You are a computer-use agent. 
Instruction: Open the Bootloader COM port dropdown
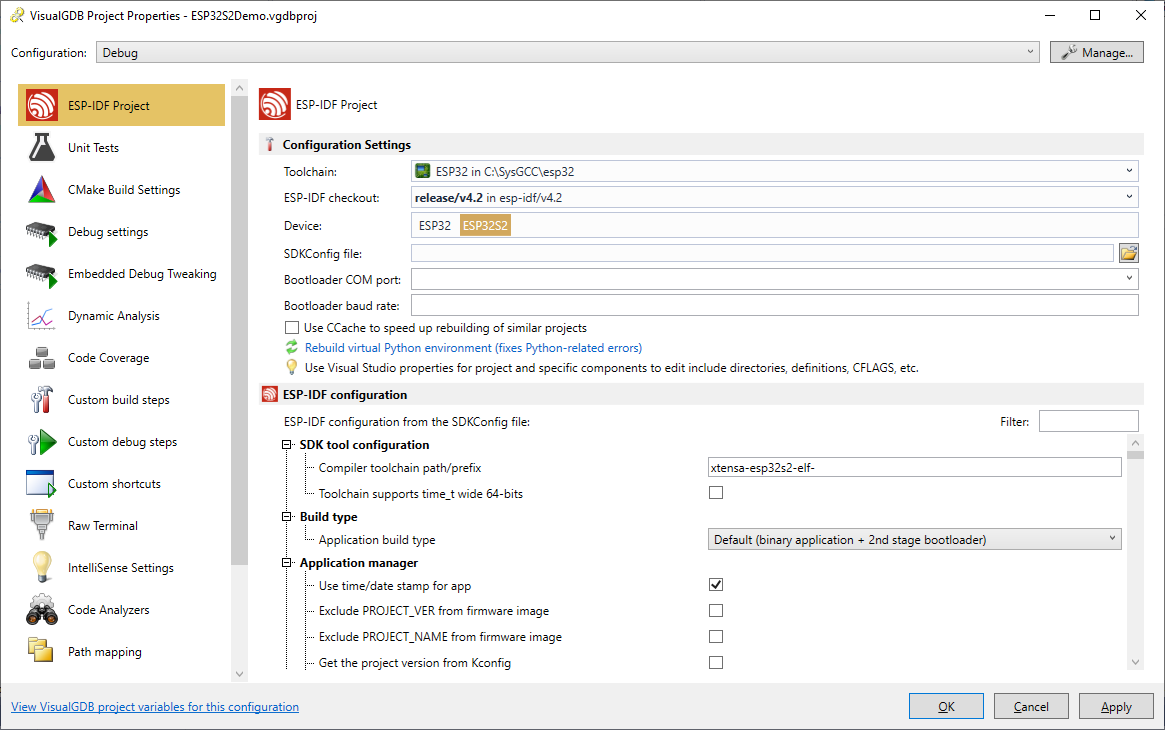click(774, 279)
